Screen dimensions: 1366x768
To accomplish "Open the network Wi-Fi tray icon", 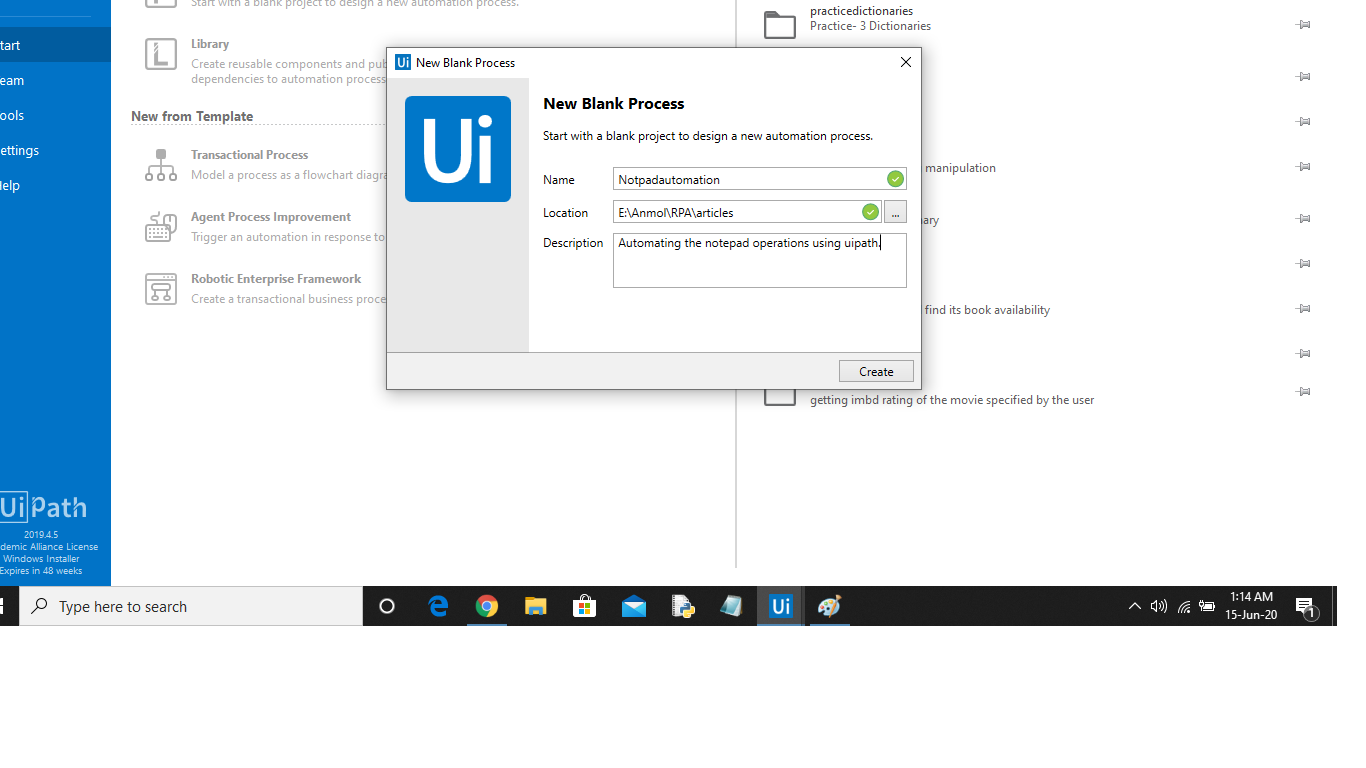I will [x=1184, y=606].
